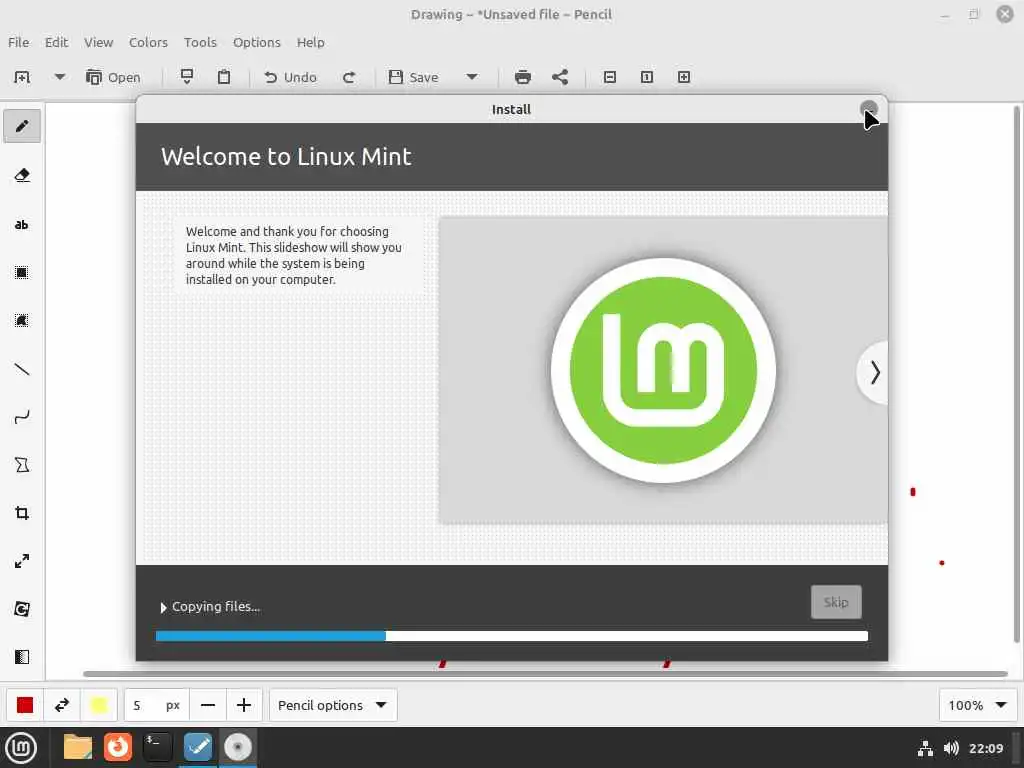
Task: Click the Zoom out toolbar icon
Action: 610,77
